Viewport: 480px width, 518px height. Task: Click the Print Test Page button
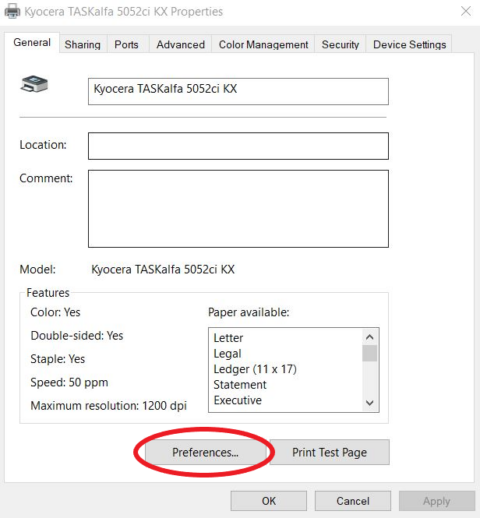[x=329, y=452]
